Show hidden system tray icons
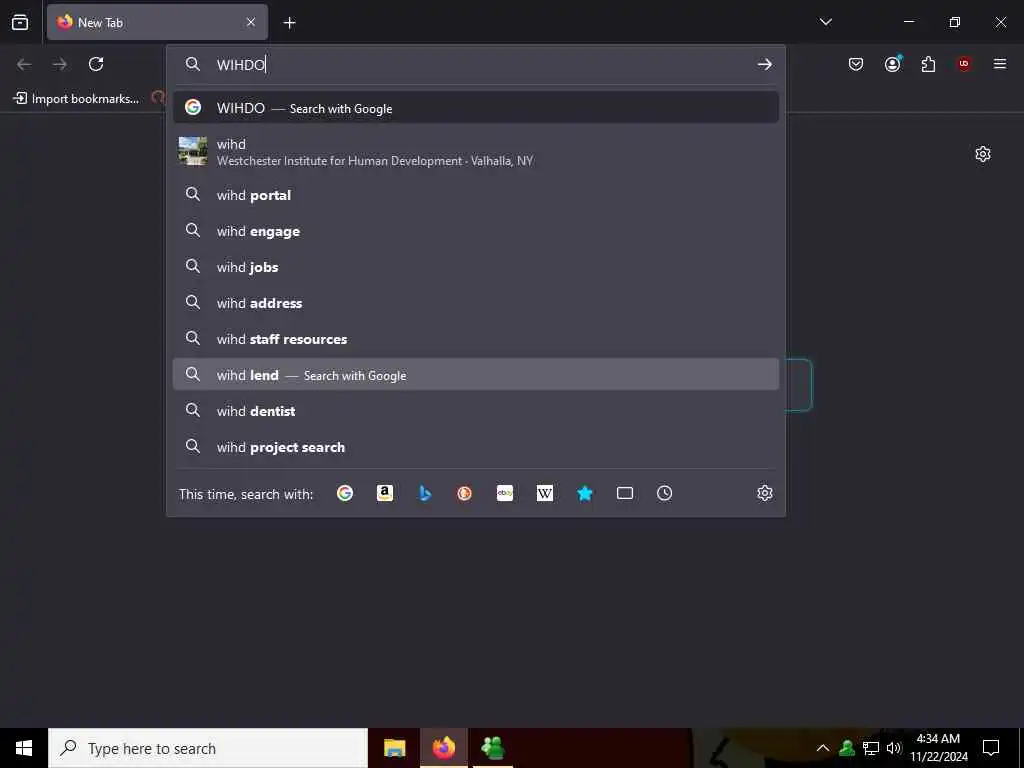The width and height of the screenshot is (1024, 768). (823, 748)
